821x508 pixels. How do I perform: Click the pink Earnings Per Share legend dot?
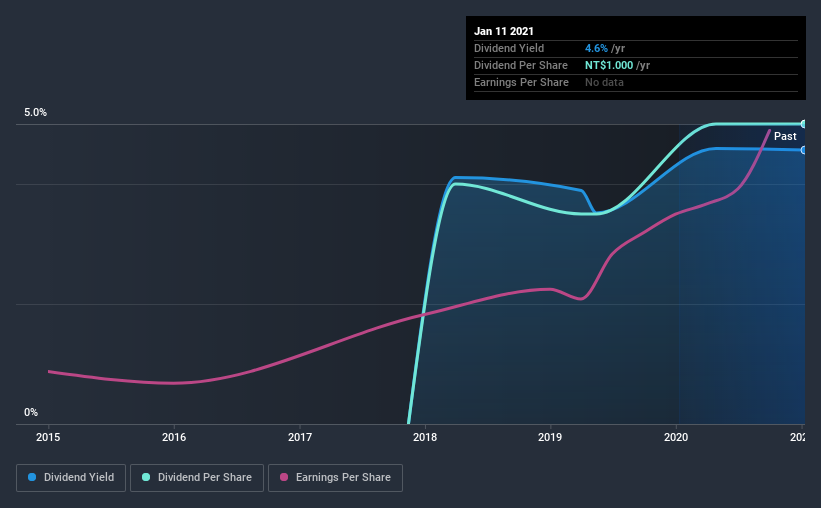(x=284, y=477)
